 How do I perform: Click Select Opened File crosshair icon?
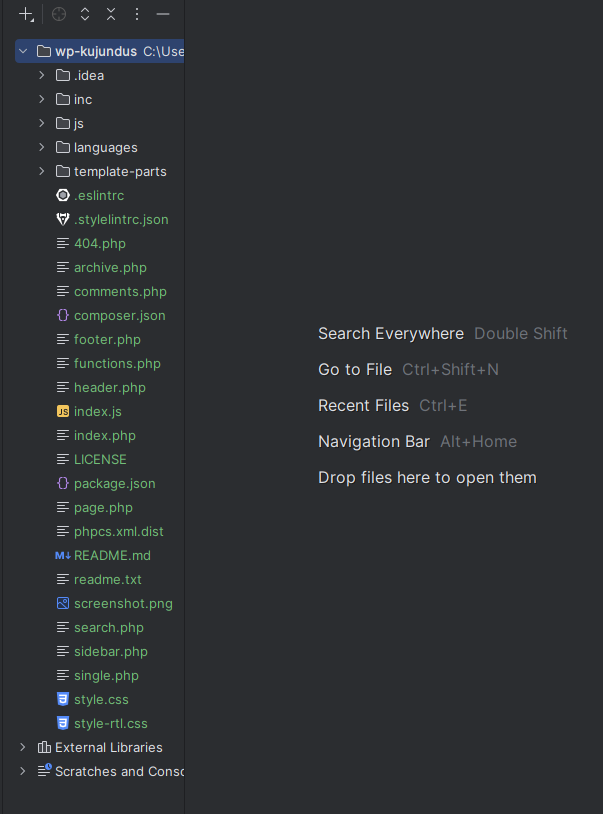[x=59, y=14]
